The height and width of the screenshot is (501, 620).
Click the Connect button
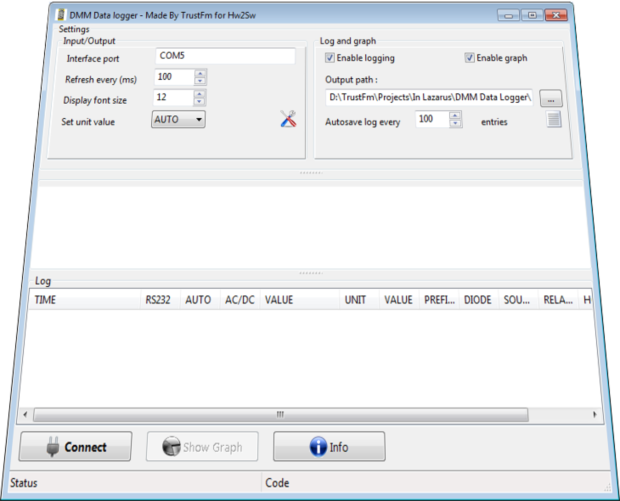pyautogui.click(x=75, y=446)
